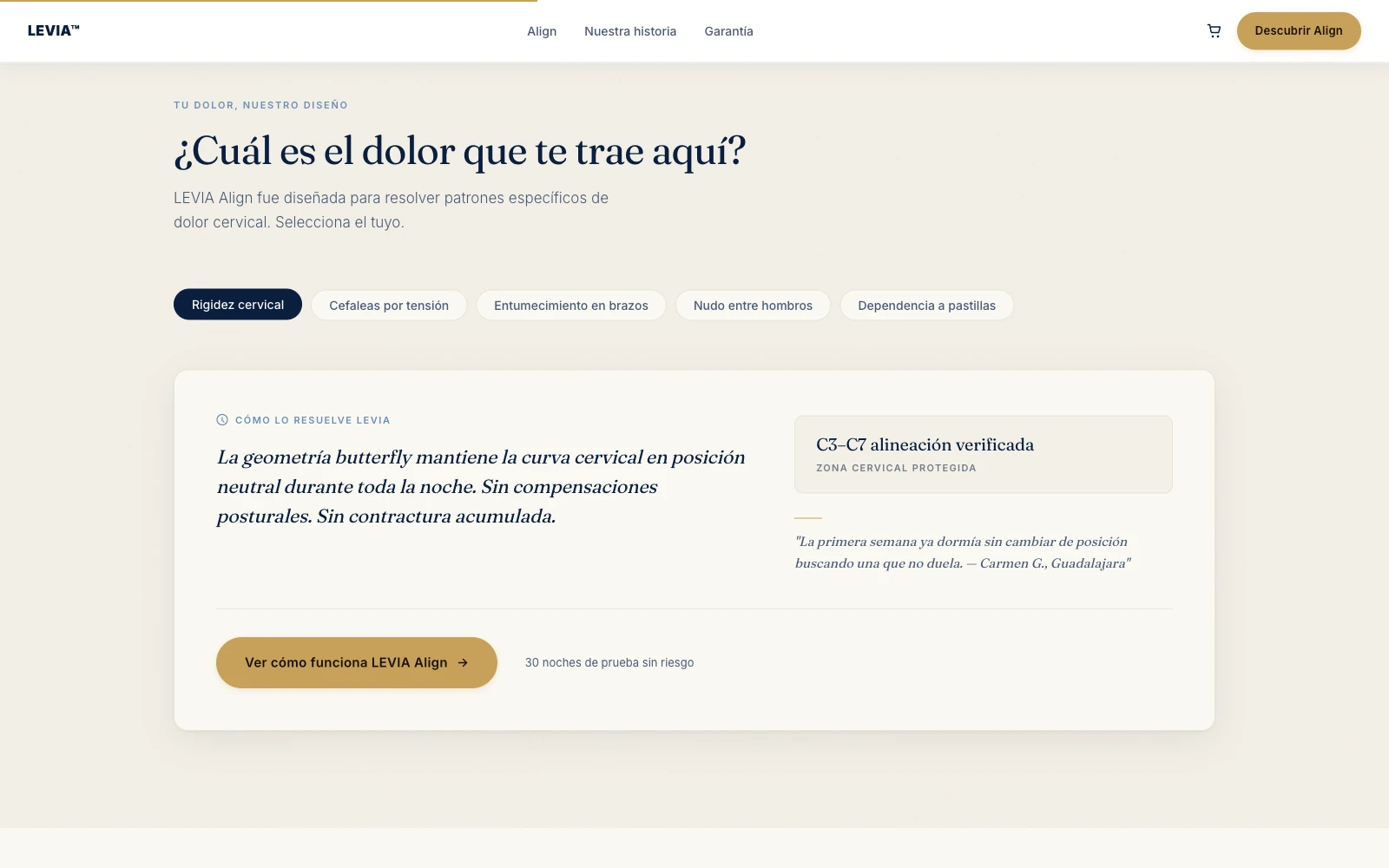Click the text '30 noches de prueba sin riesgo'
Image resolution: width=1389 pixels, height=868 pixels.
(609, 663)
